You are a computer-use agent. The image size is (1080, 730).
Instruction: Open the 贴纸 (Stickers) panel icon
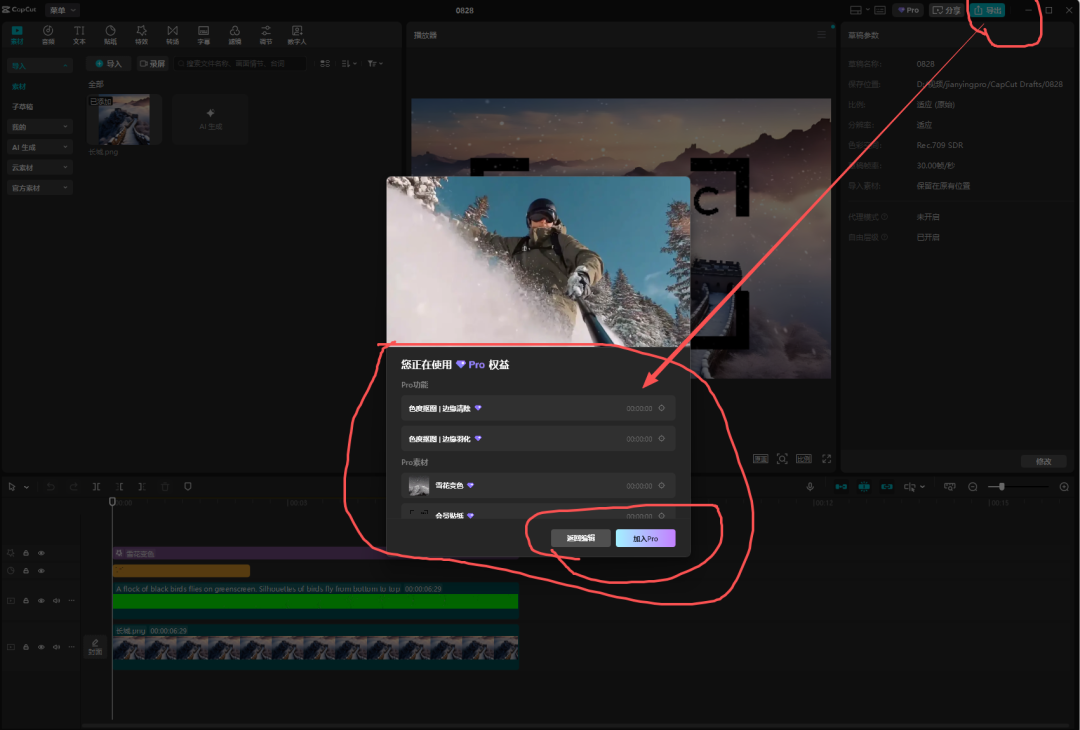point(110,35)
